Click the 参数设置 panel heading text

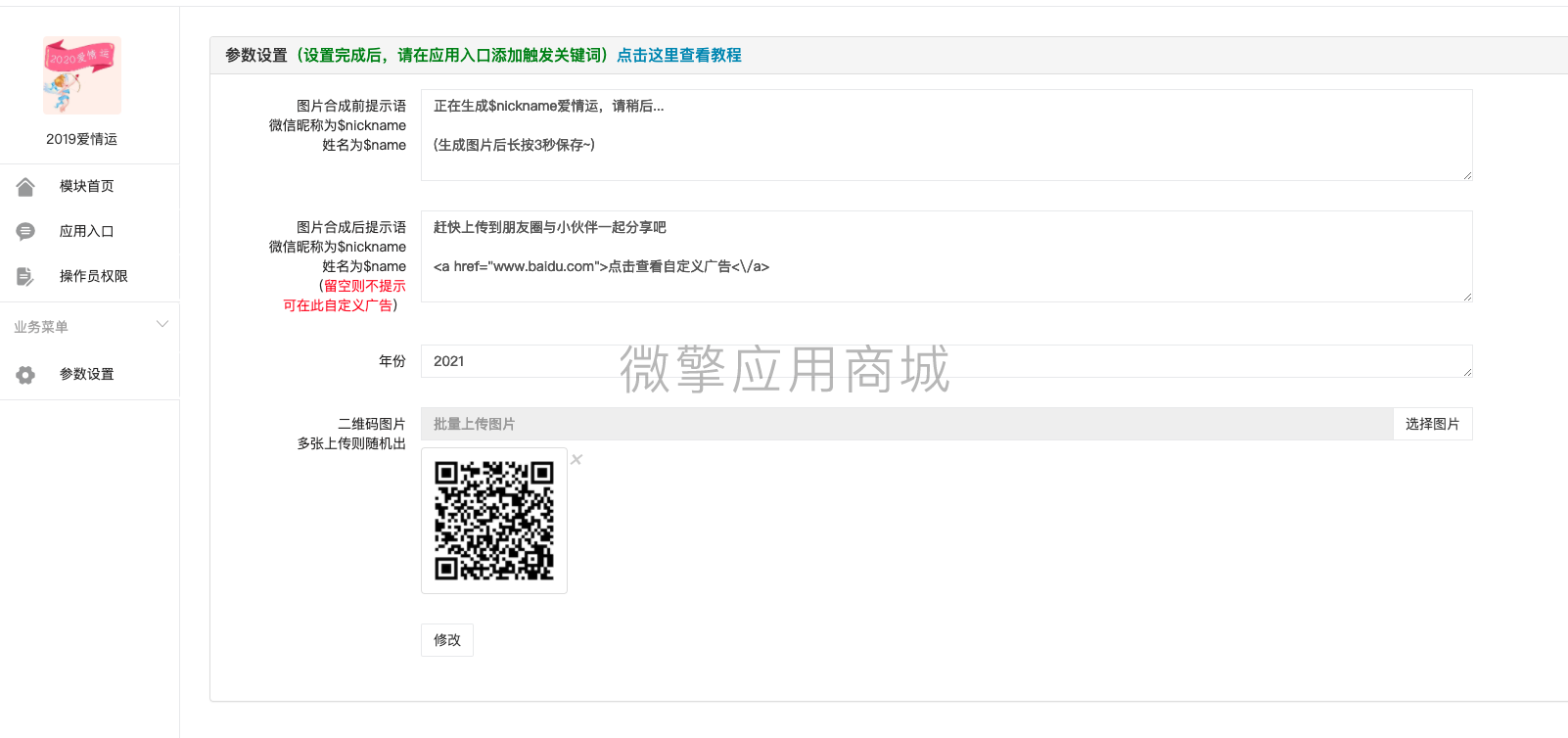pyautogui.click(x=256, y=56)
